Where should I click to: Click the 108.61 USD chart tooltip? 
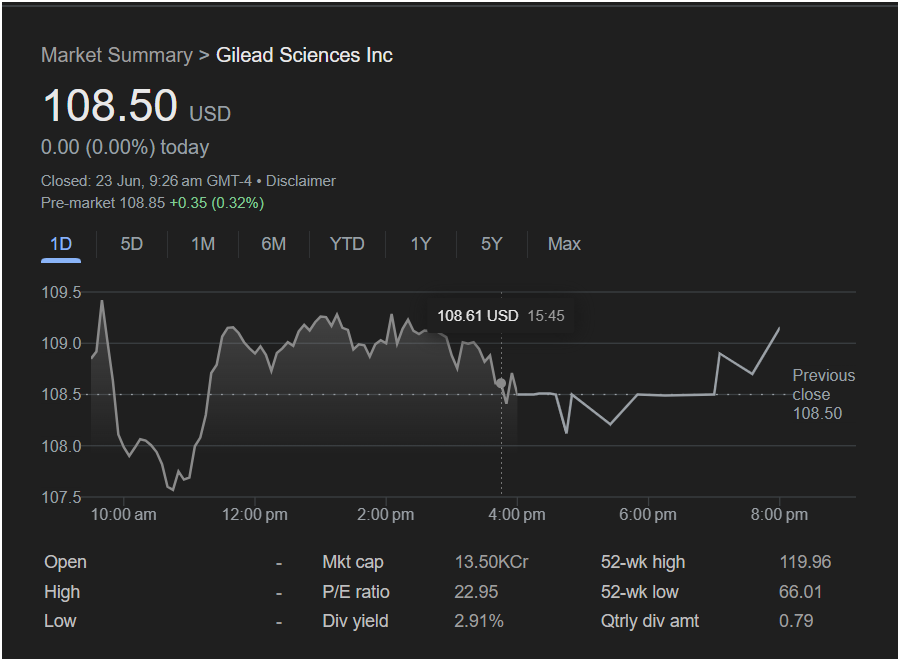coord(501,316)
